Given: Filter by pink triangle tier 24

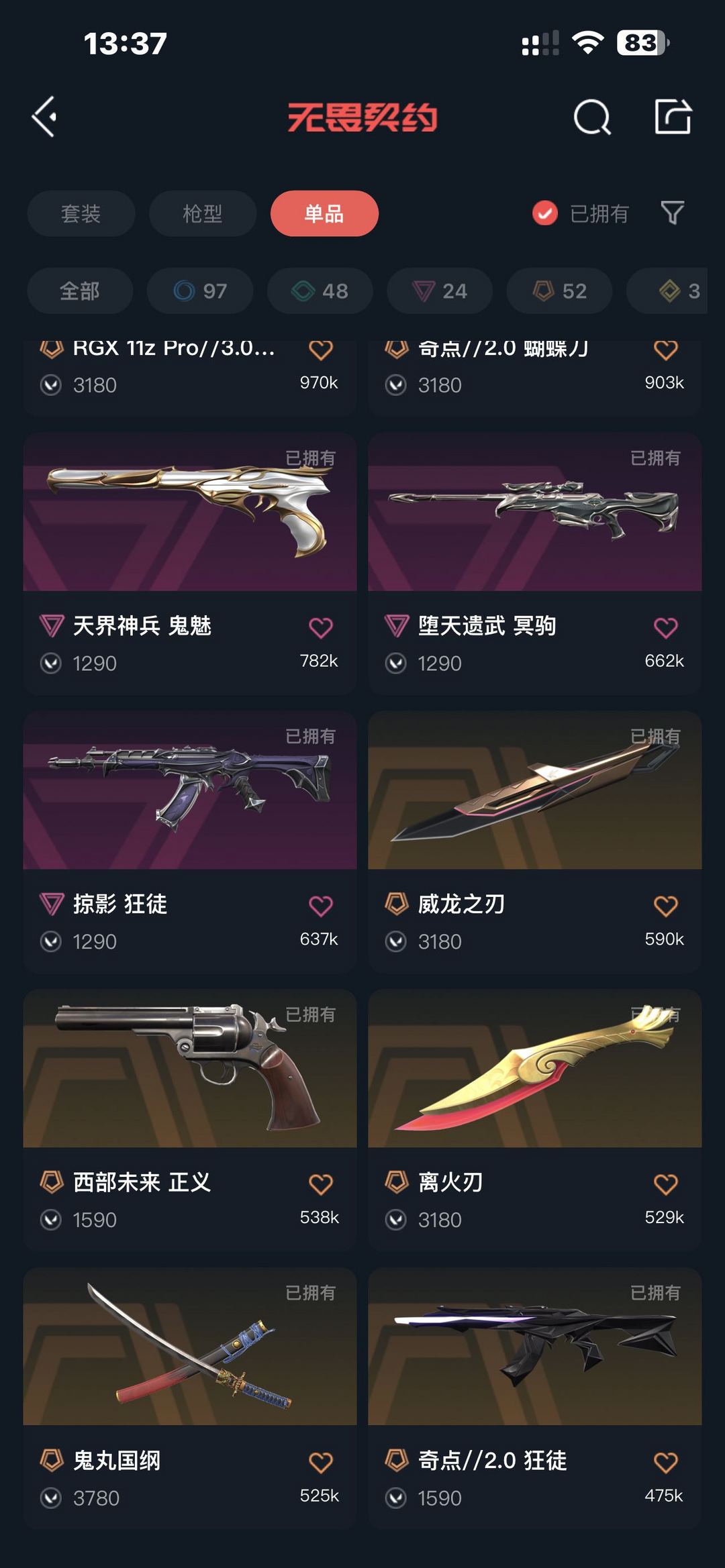Looking at the screenshot, I should pos(440,291).
